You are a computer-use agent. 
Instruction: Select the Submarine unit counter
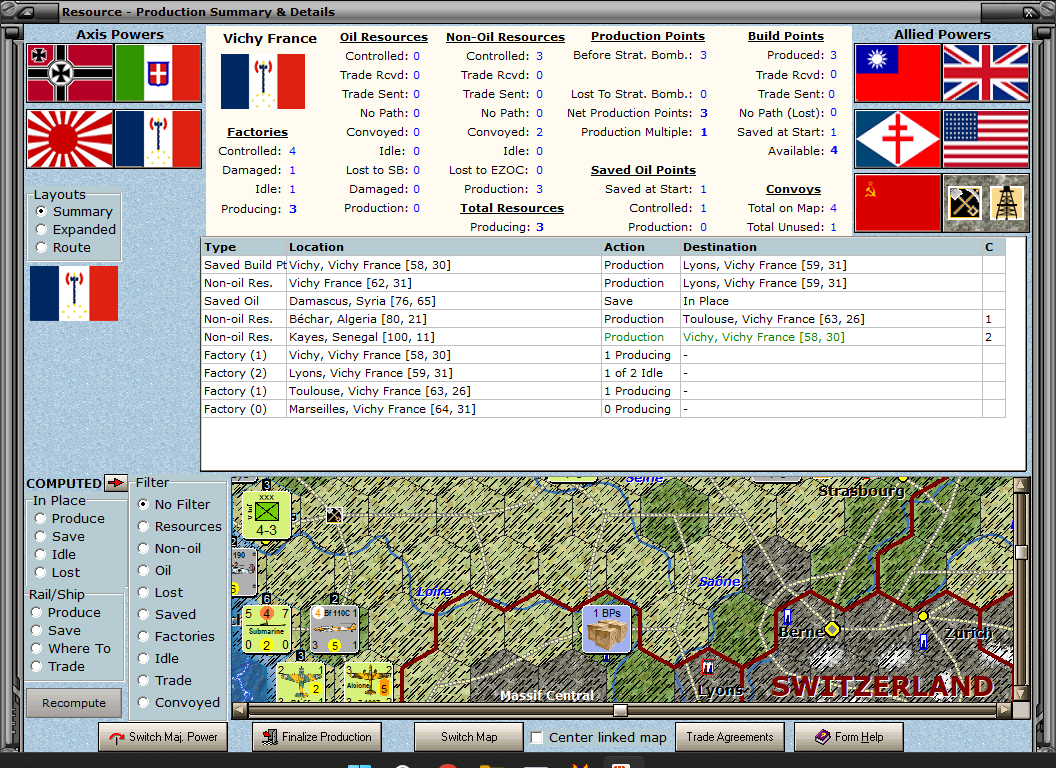coord(267,629)
